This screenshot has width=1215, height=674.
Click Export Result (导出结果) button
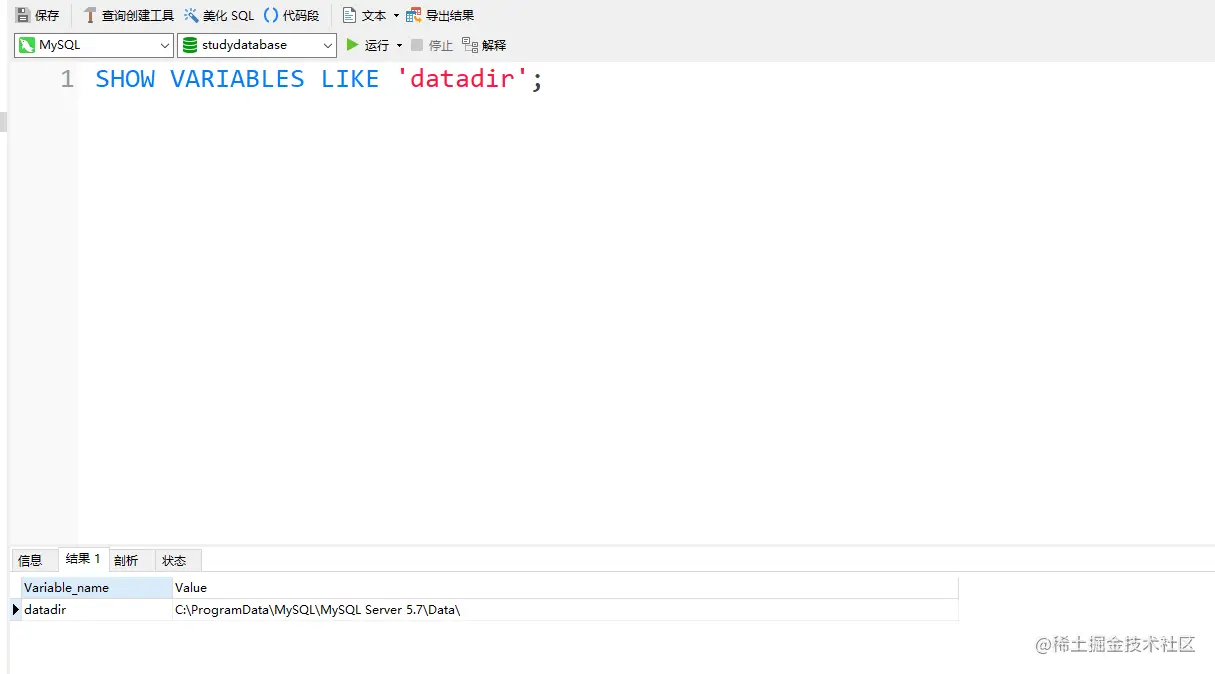coord(440,15)
